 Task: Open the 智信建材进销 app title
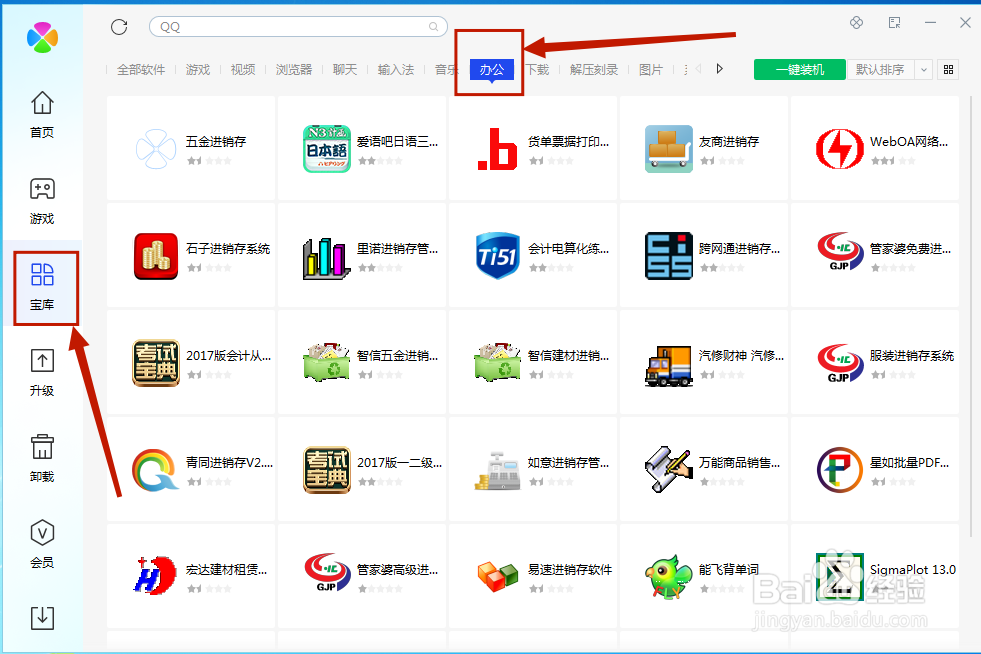(x=568, y=355)
